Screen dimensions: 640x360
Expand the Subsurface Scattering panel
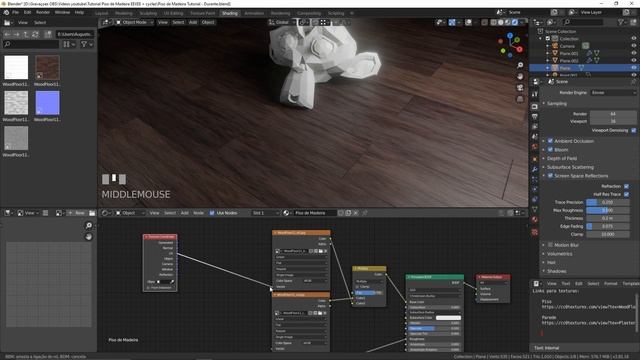[x=570, y=167]
